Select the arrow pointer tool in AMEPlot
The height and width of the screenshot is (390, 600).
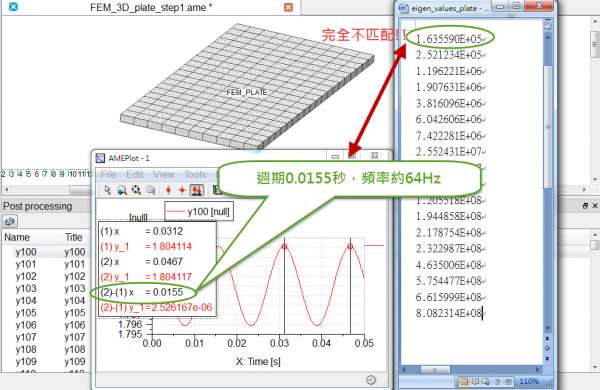click(108, 190)
